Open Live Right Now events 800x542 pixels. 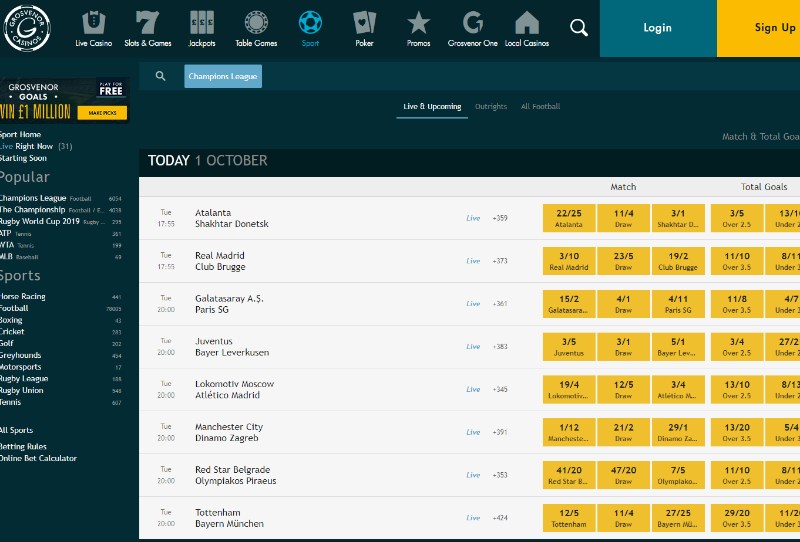tap(36, 146)
